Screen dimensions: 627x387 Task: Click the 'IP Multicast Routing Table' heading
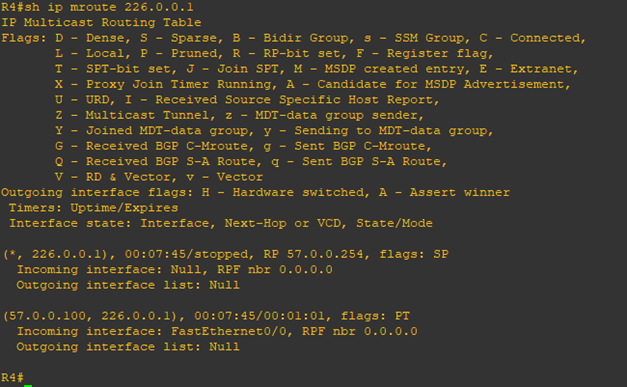pyautogui.click(x=101, y=22)
